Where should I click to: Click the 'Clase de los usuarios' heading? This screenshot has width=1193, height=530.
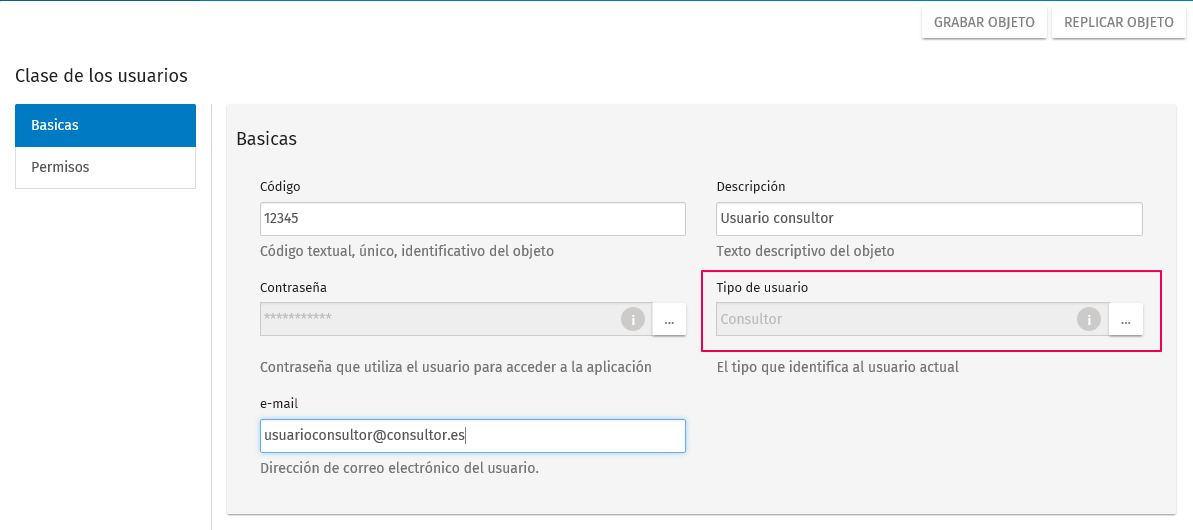tap(101, 75)
